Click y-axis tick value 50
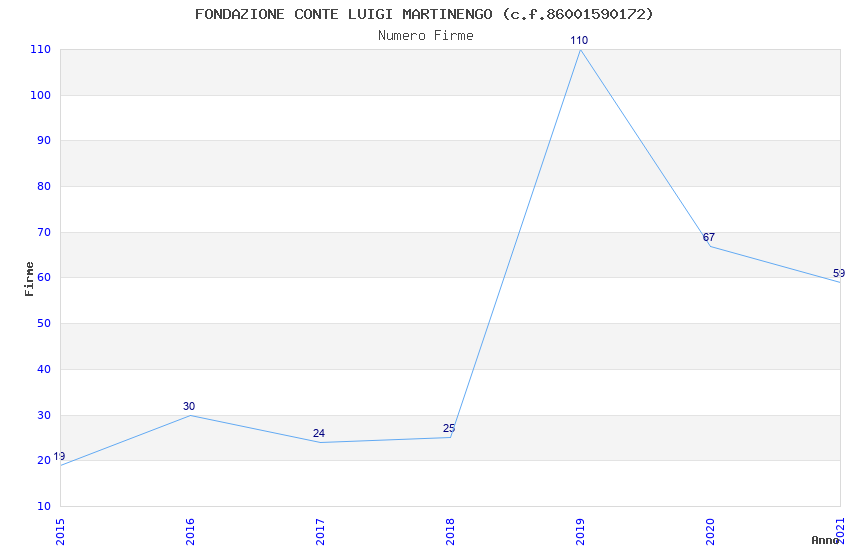This screenshot has height=550, width=850. [x=44, y=323]
